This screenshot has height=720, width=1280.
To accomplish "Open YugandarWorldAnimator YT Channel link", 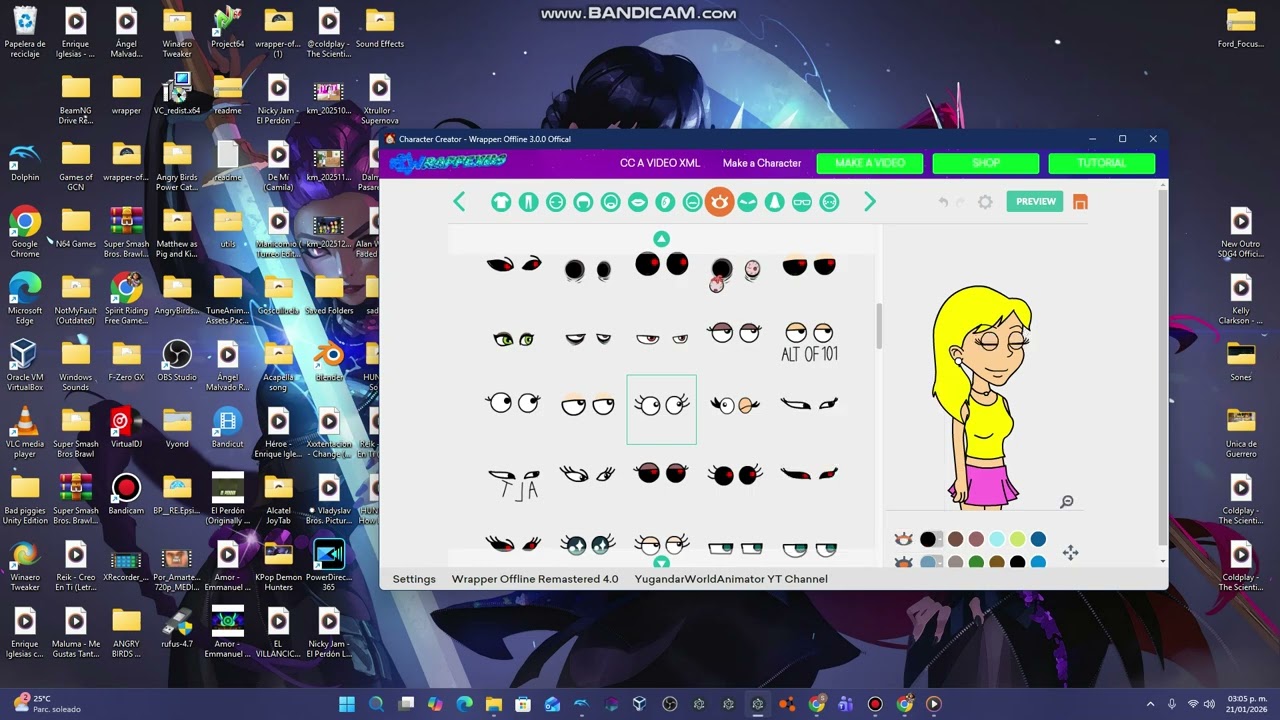I will coord(731,579).
